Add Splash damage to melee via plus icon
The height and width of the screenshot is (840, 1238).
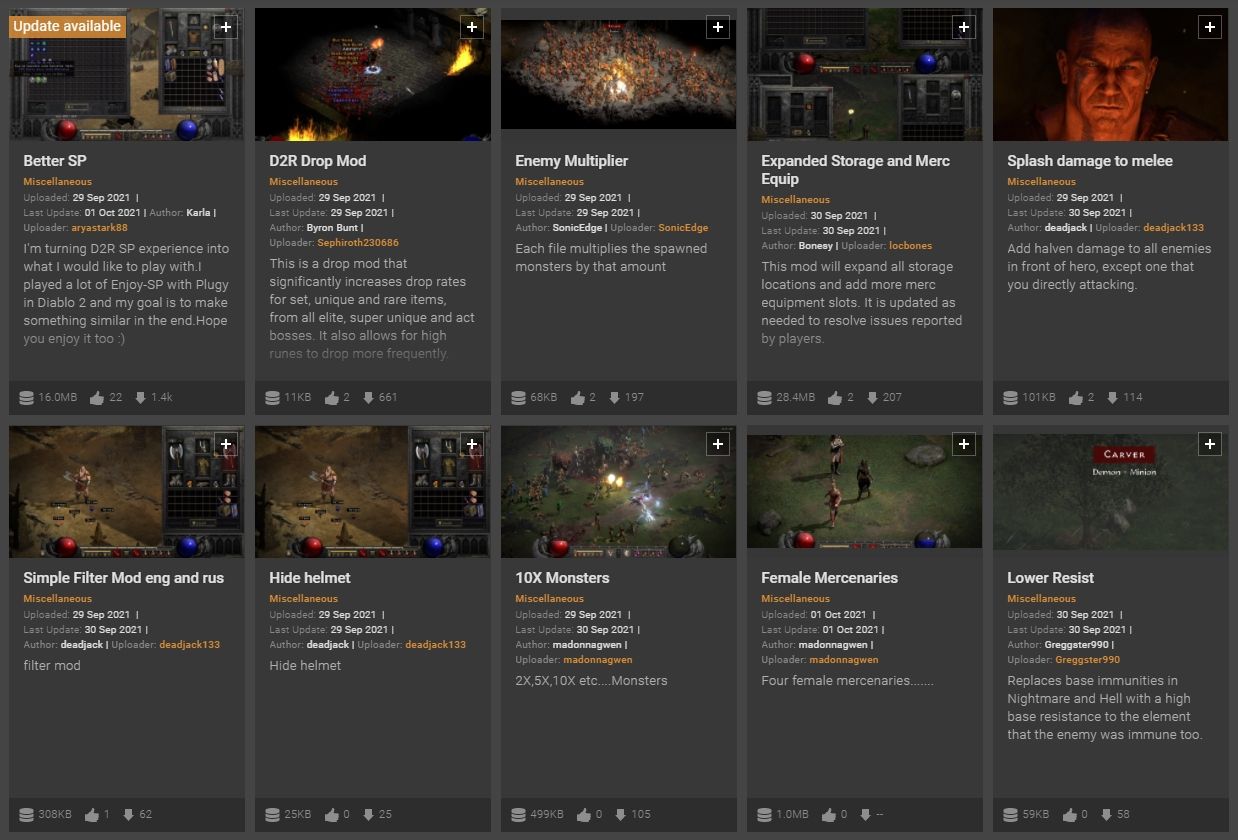[x=1210, y=27]
